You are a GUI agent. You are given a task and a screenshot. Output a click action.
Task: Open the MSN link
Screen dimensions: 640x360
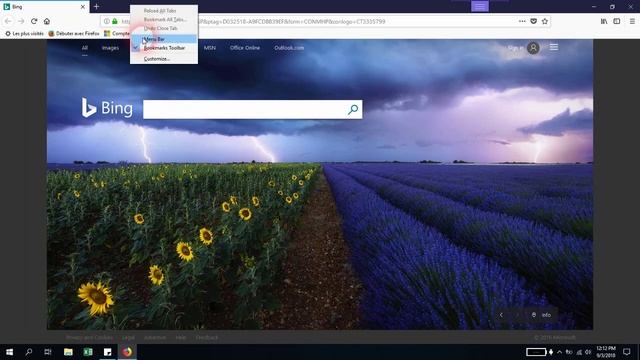[x=210, y=48]
